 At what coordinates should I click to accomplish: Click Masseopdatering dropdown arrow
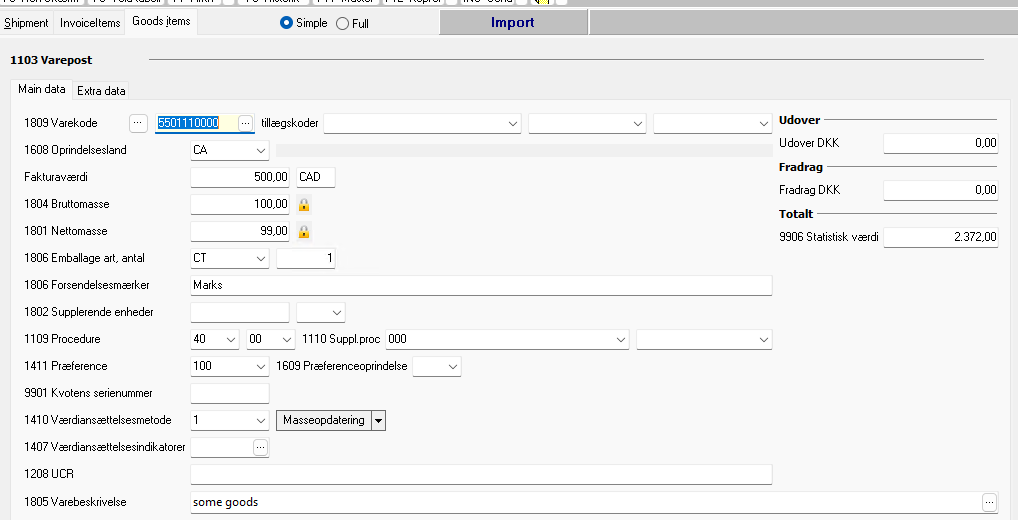tap(378, 421)
